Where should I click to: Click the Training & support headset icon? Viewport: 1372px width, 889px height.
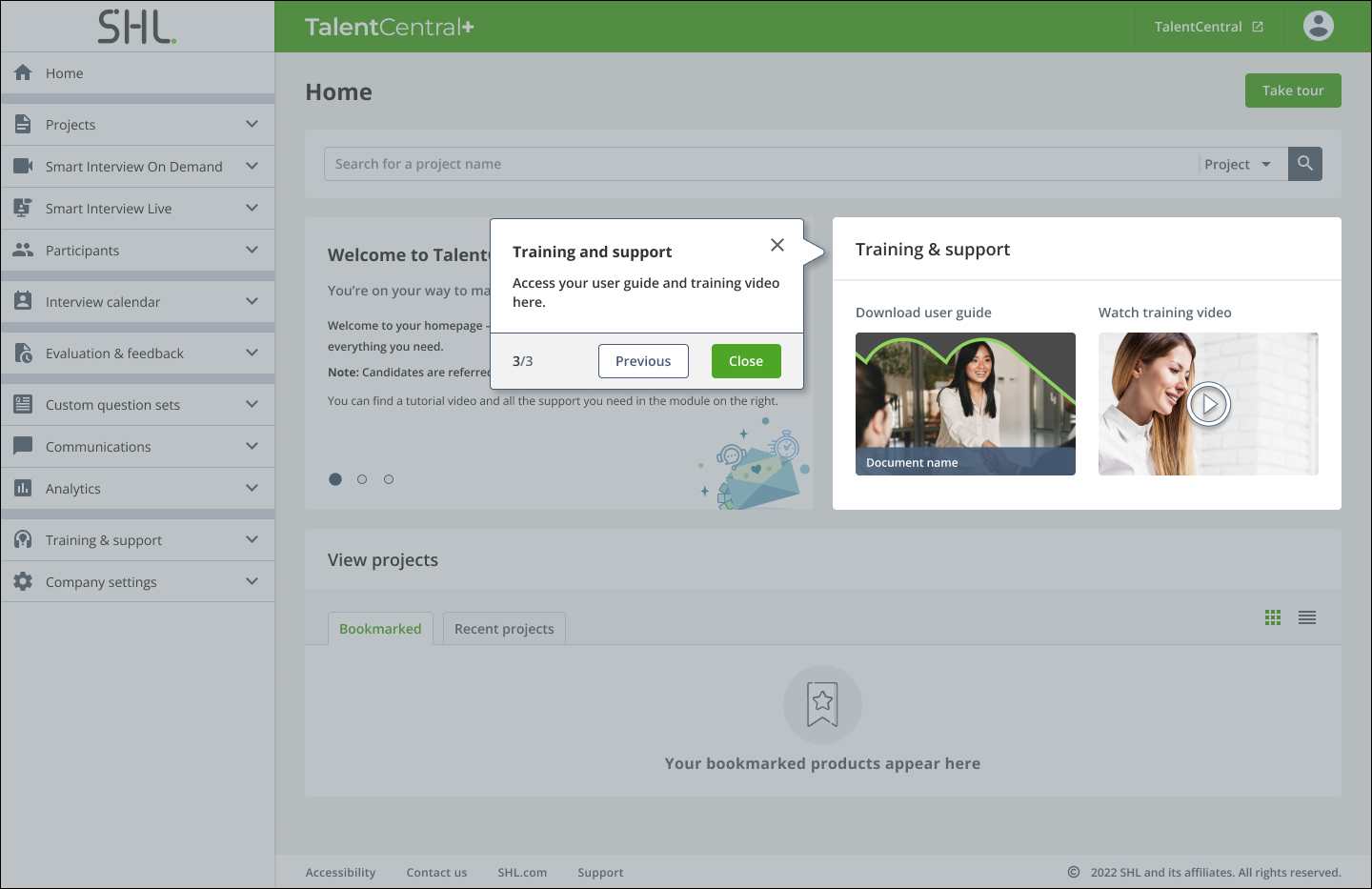(x=23, y=539)
